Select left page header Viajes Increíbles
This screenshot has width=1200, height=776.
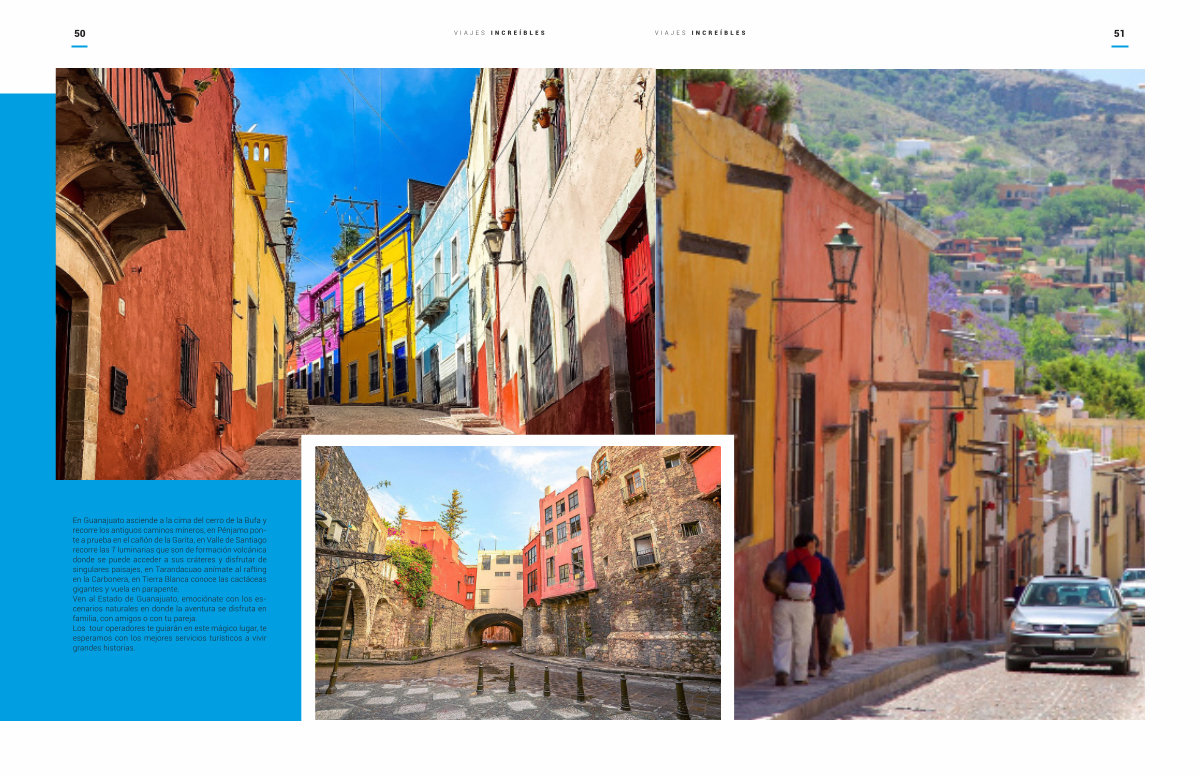[x=500, y=33]
